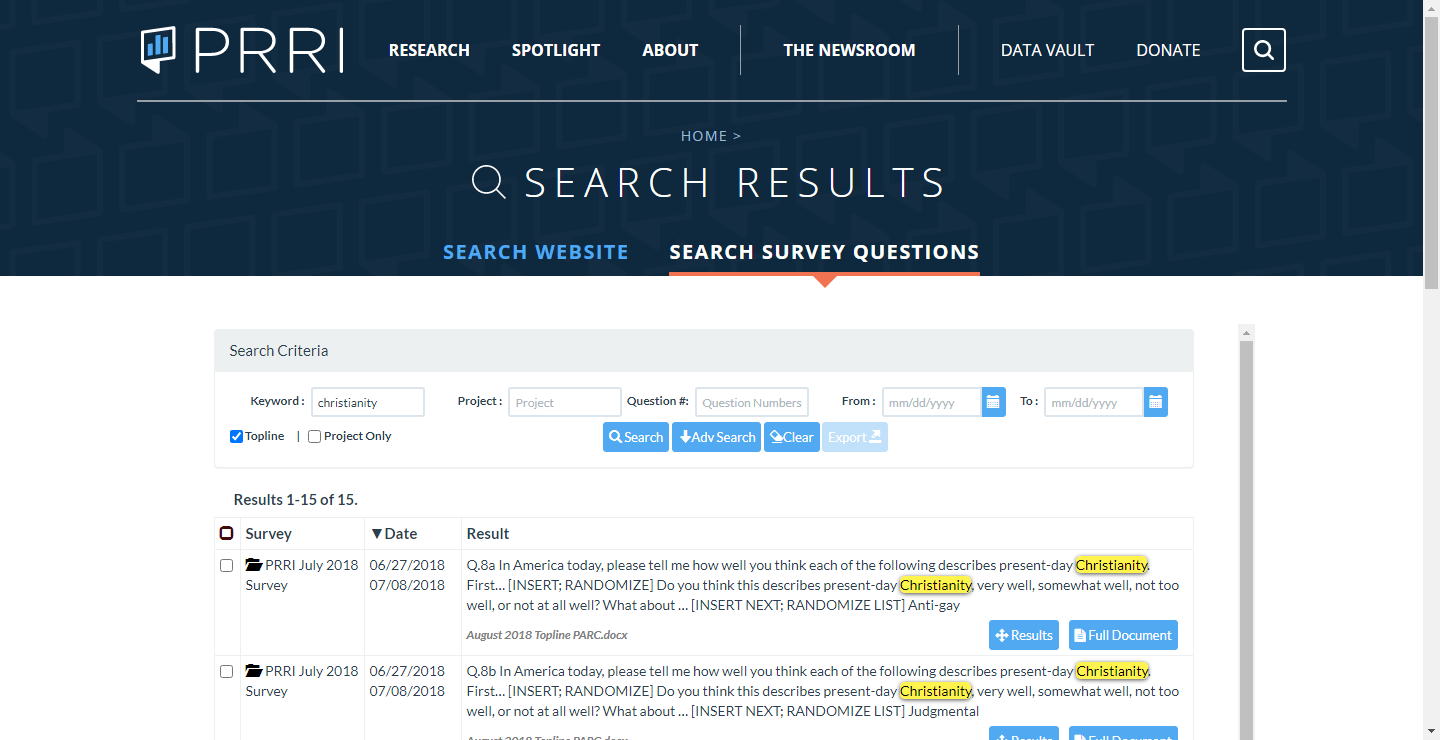Viewport: 1440px width, 740px height.
Task: Click the Result column header
Action: click(x=488, y=533)
